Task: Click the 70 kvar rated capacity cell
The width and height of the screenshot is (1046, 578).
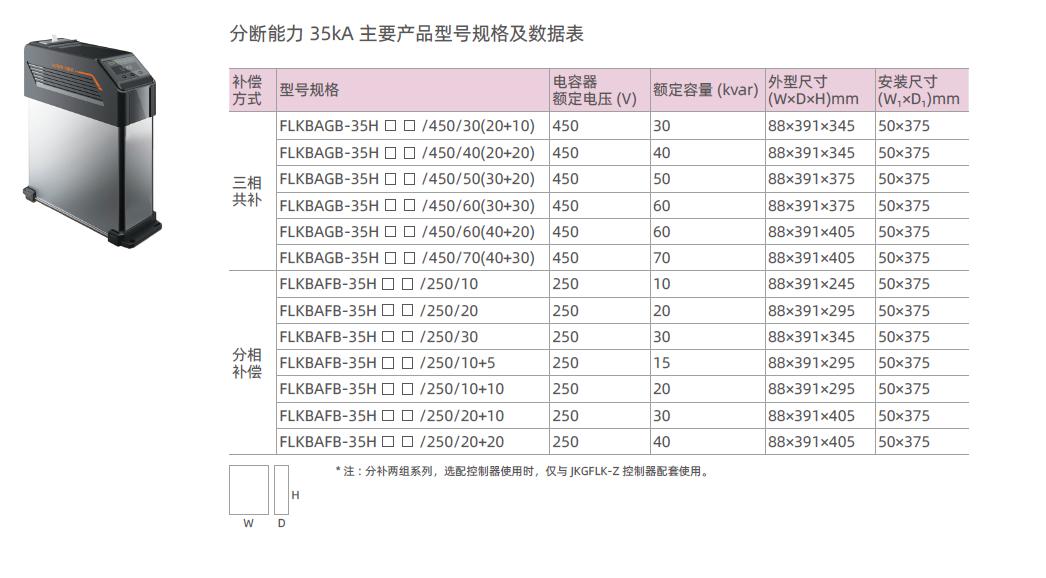Action: click(x=662, y=258)
